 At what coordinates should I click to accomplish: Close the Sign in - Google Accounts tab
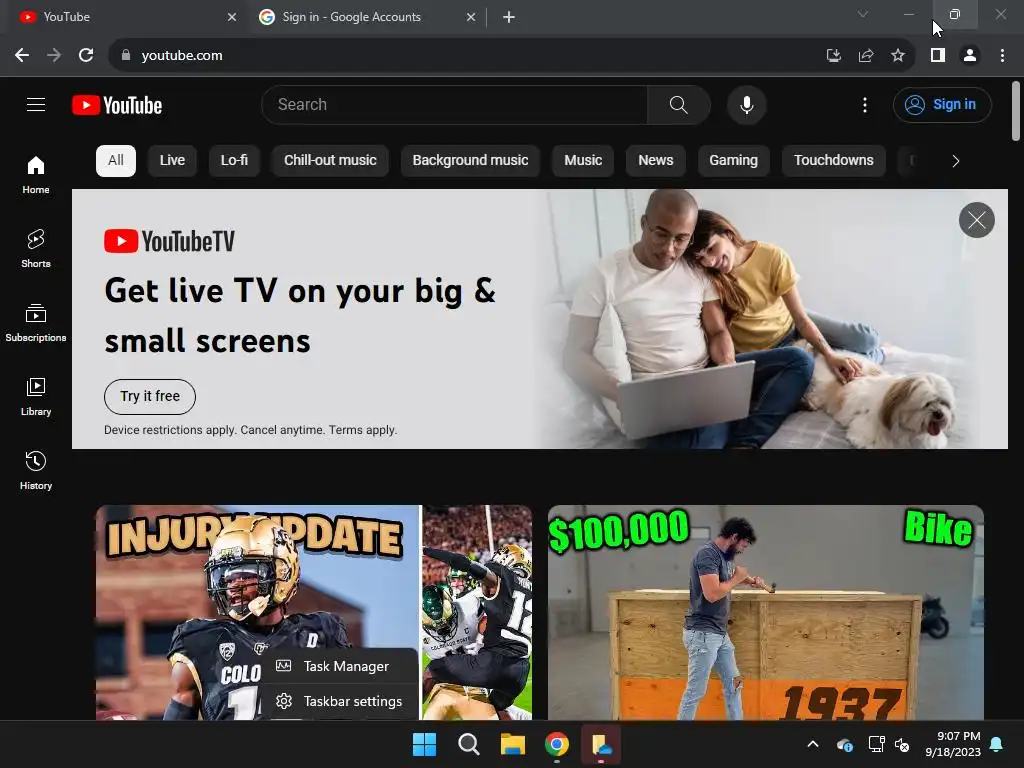click(470, 17)
